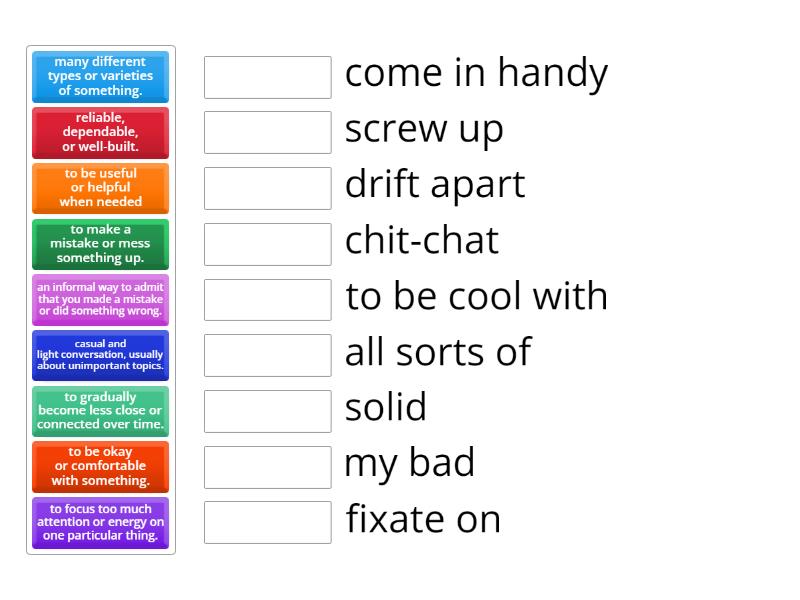Select the purple 'informal way to admit' card
Image resolution: width=800 pixels, height=600 pixels.
[100, 299]
